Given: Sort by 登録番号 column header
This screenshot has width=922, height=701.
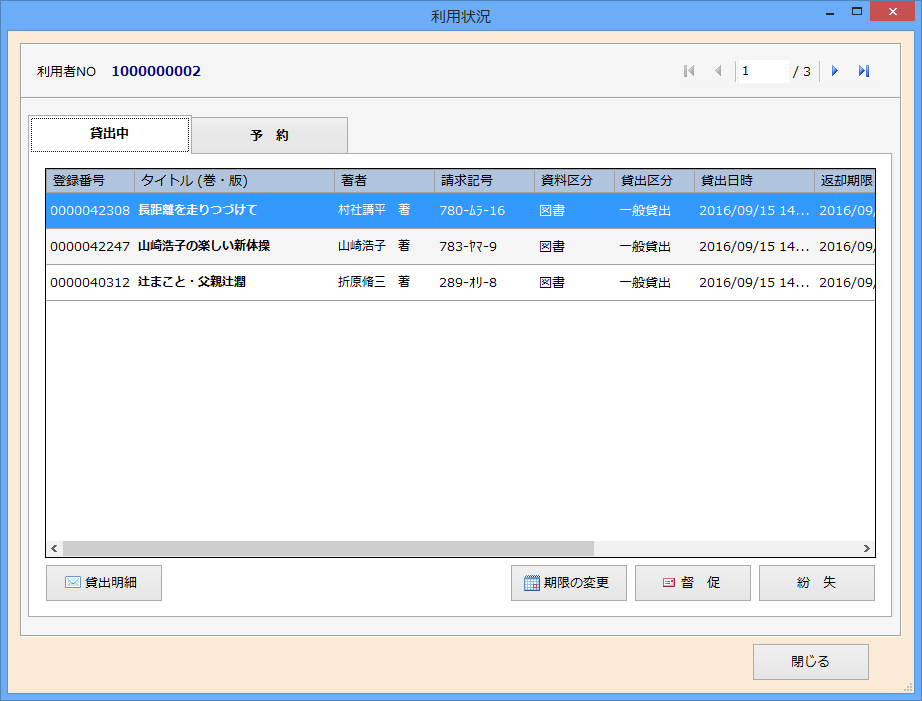Looking at the screenshot, I should pyautogui.click(x=91, y=181).
